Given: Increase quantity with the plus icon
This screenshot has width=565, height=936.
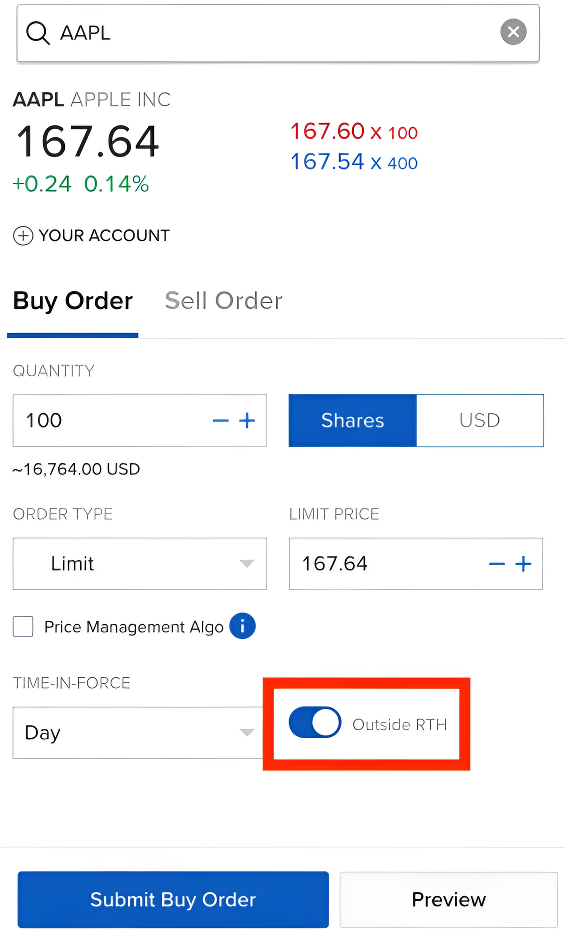Looking at the screenshot, I should click(247, 421).
